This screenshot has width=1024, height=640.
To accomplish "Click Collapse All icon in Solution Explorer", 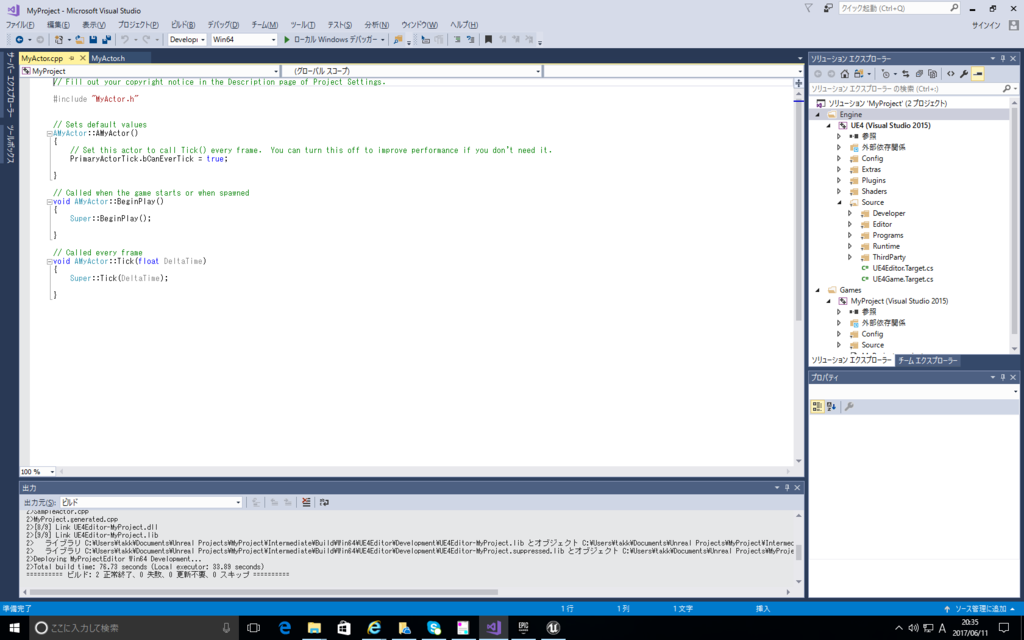I will coord(919,74).
